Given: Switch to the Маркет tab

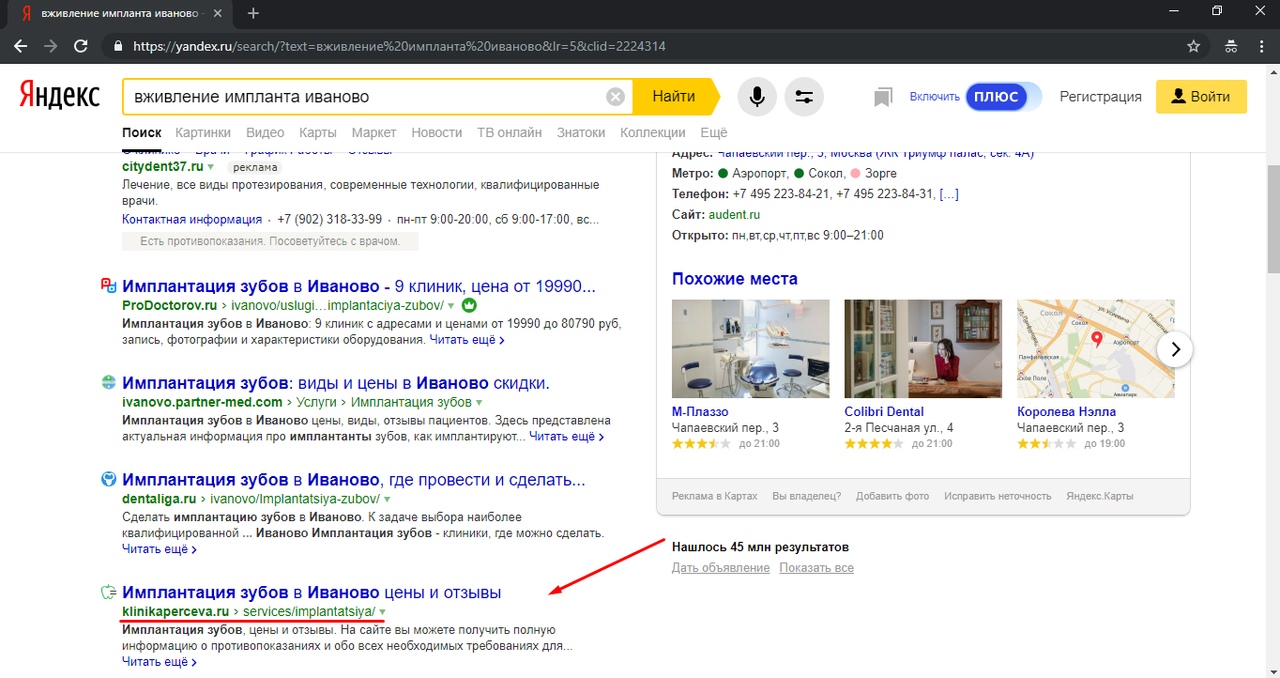Looking at the screenshot, I should point(374,132).
